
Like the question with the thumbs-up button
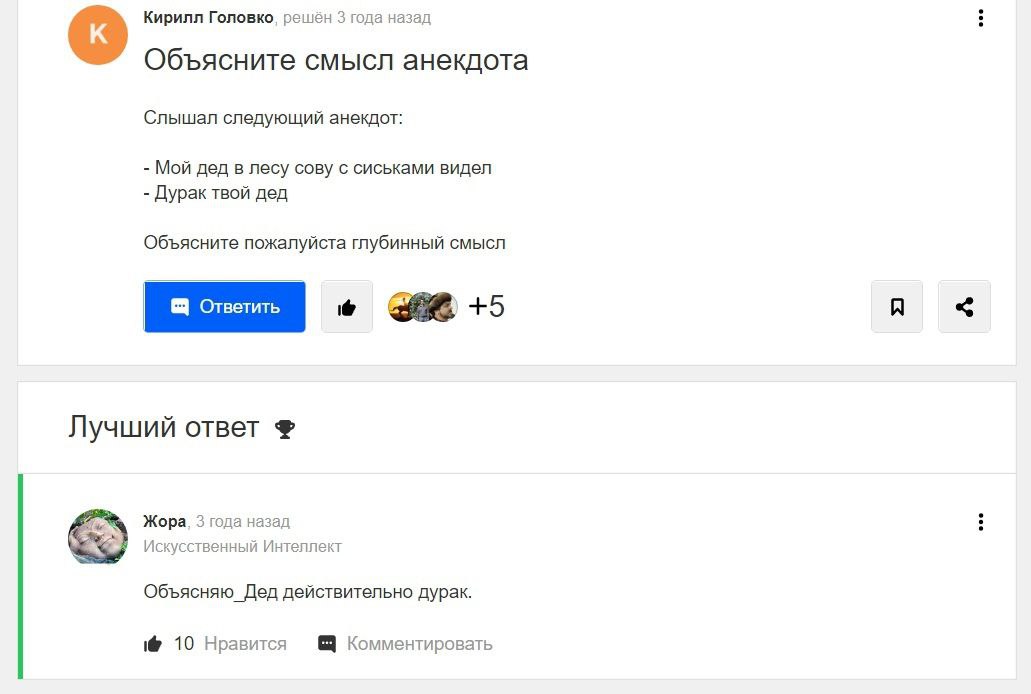(347, 307)
